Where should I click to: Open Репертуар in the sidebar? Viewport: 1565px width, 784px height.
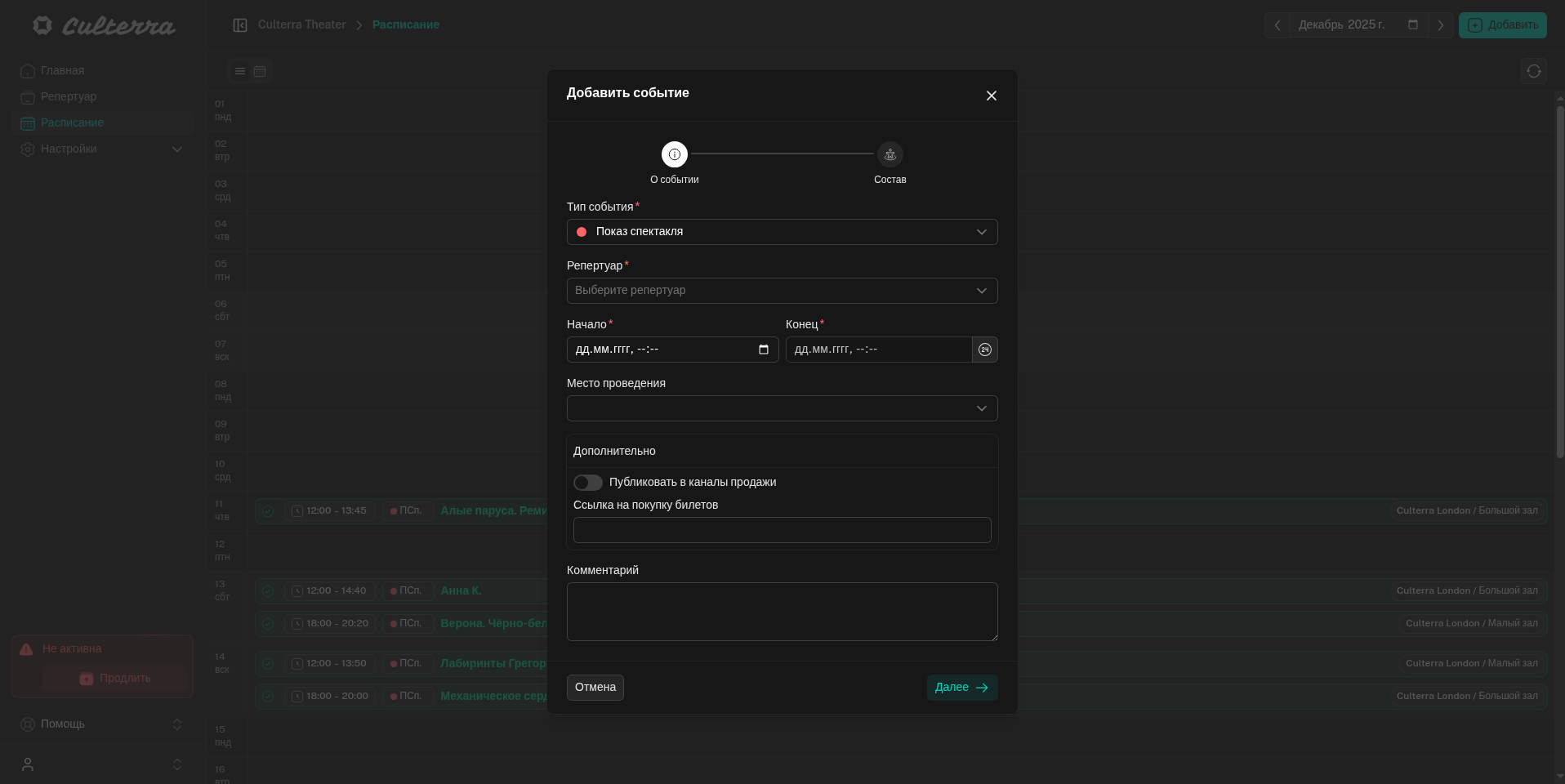pyautogui.click(x=69, y=97)
